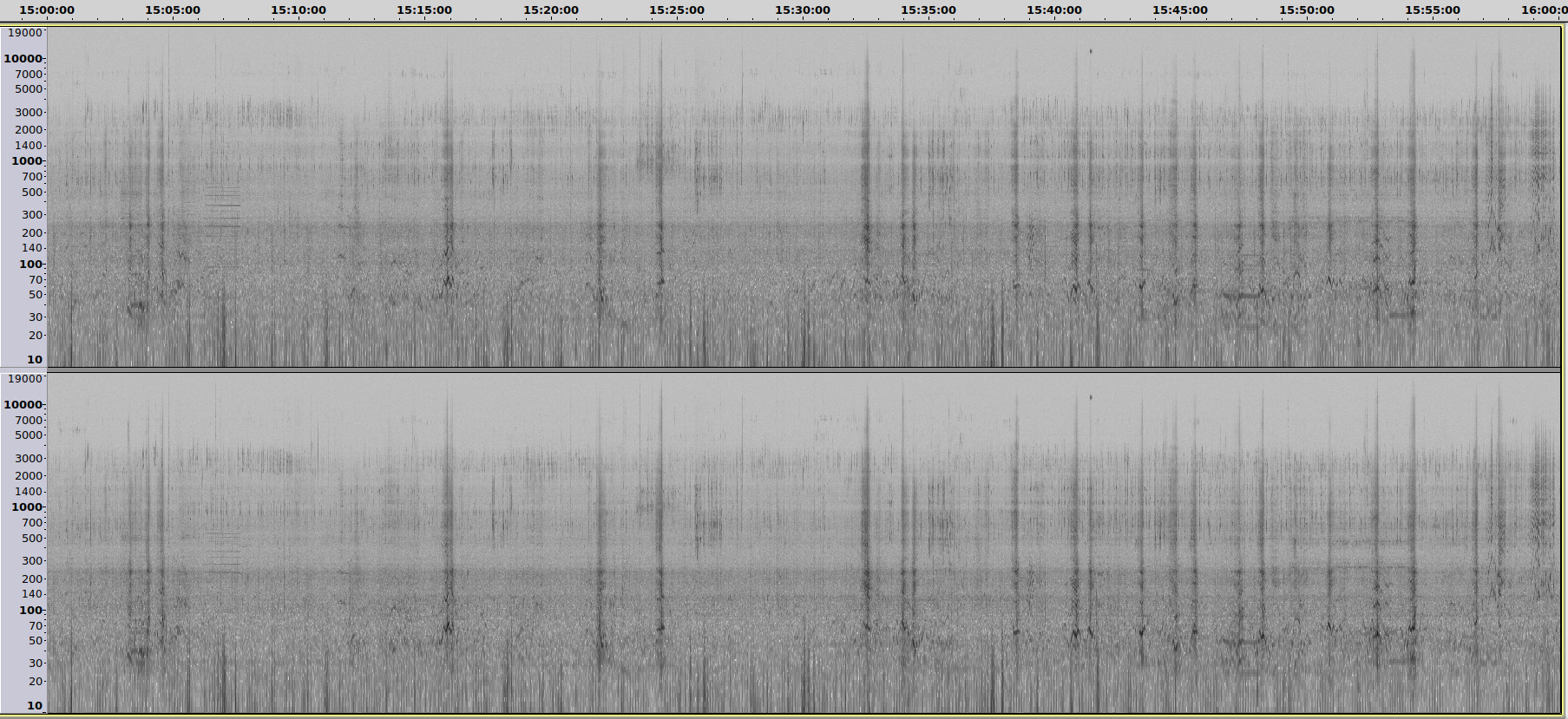Click the 10 label on the bottom channel scale
The image size is (1568, 719).
(x=34, y=706)
